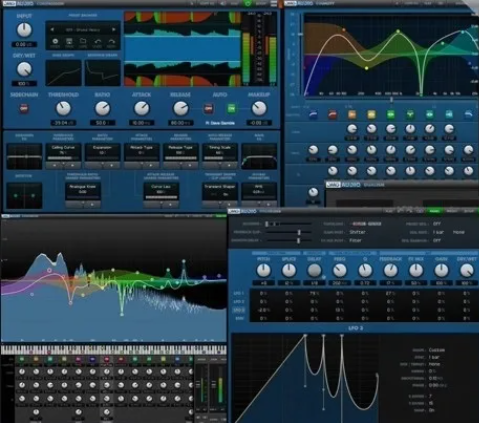
Task: Click the main EQ graph thumbnail in compressor
Action: pos(259,156)
